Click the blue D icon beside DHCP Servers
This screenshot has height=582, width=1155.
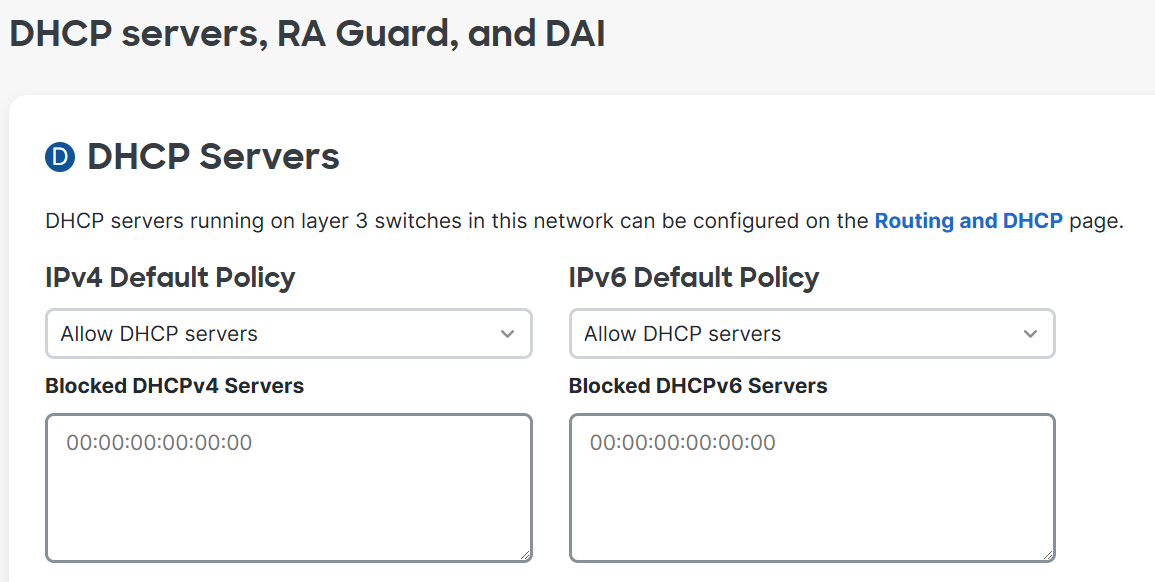coord(60,158)
